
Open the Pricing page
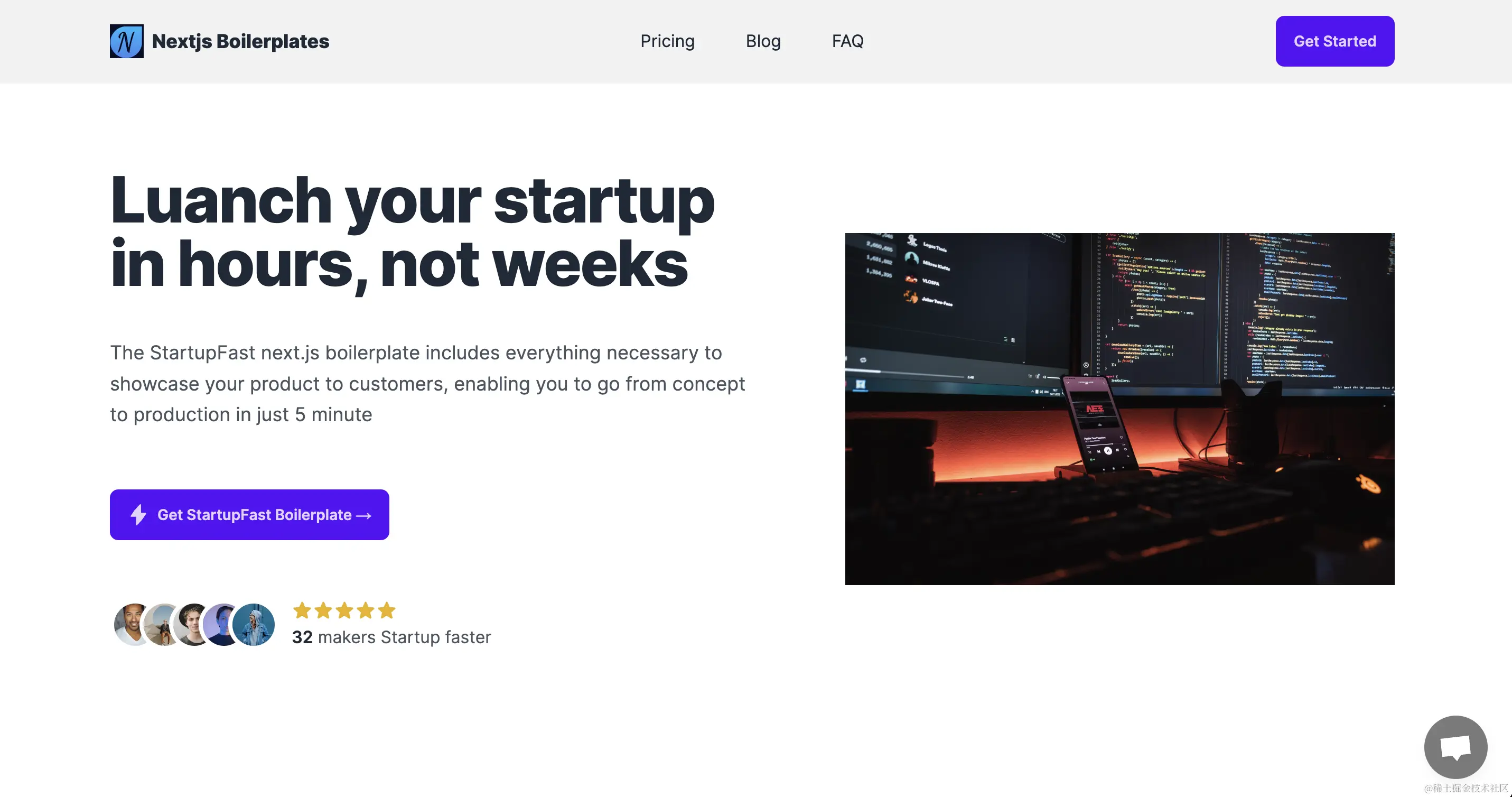click(x=667, y=41)
